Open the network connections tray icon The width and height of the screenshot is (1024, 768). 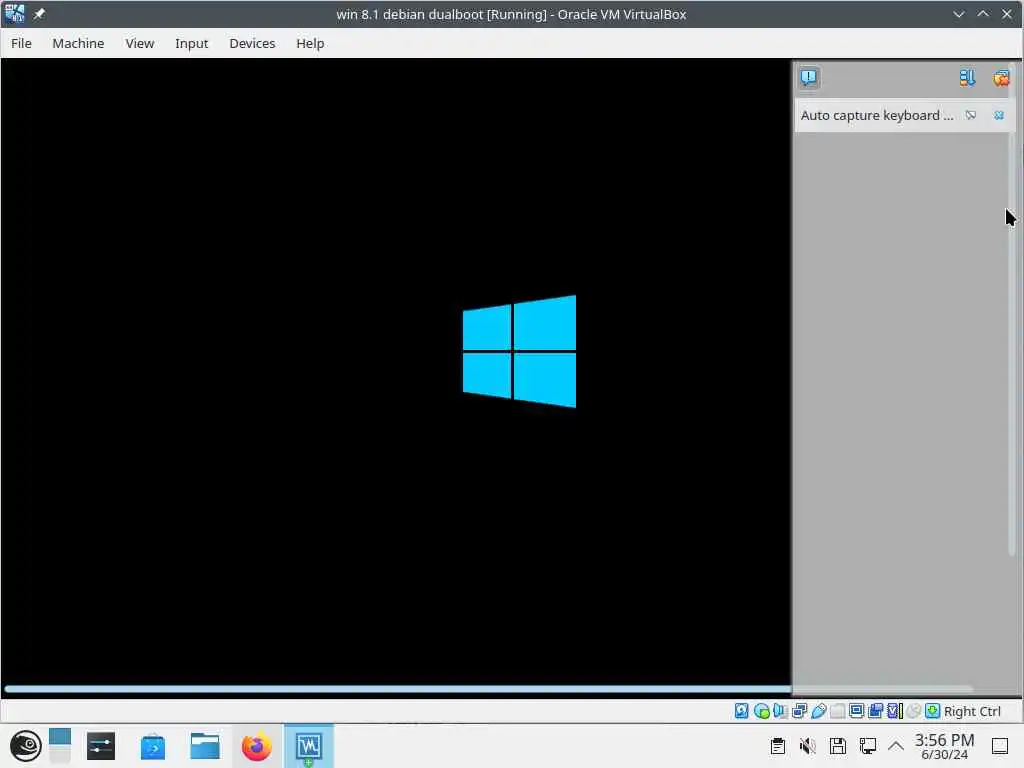(868, 746)
